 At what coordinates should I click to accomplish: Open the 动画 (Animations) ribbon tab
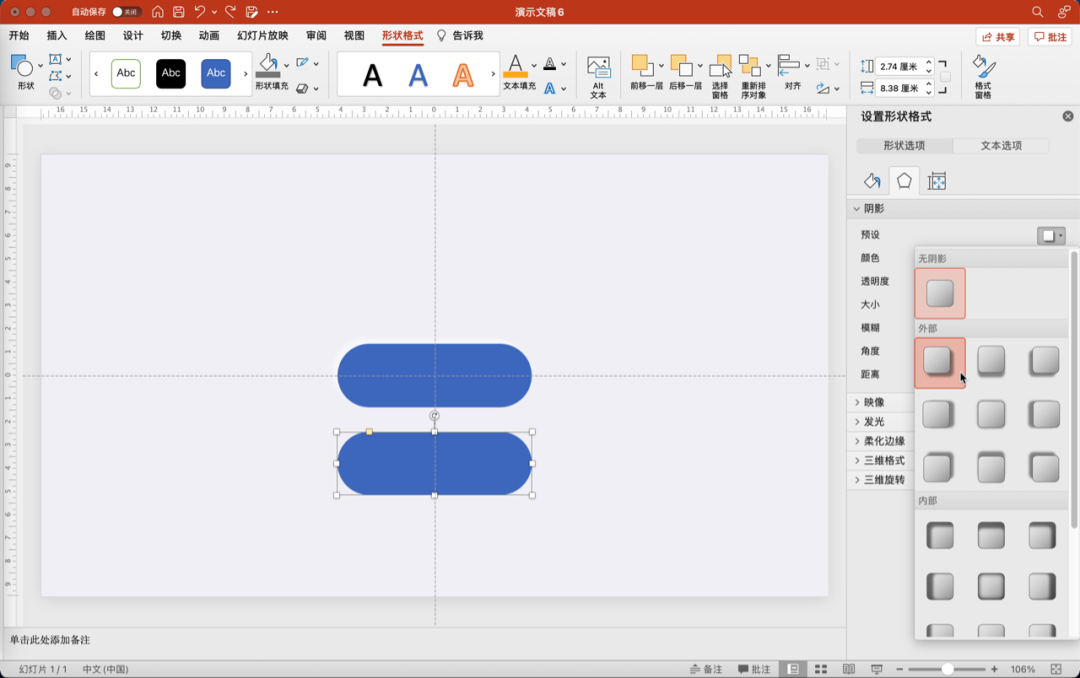(x=209, y=36)
